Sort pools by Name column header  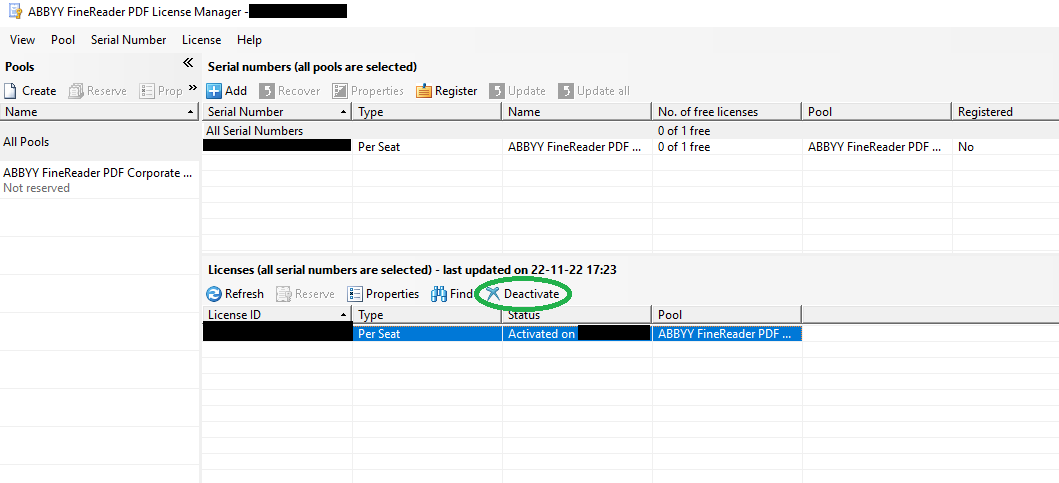click(99, 111)
